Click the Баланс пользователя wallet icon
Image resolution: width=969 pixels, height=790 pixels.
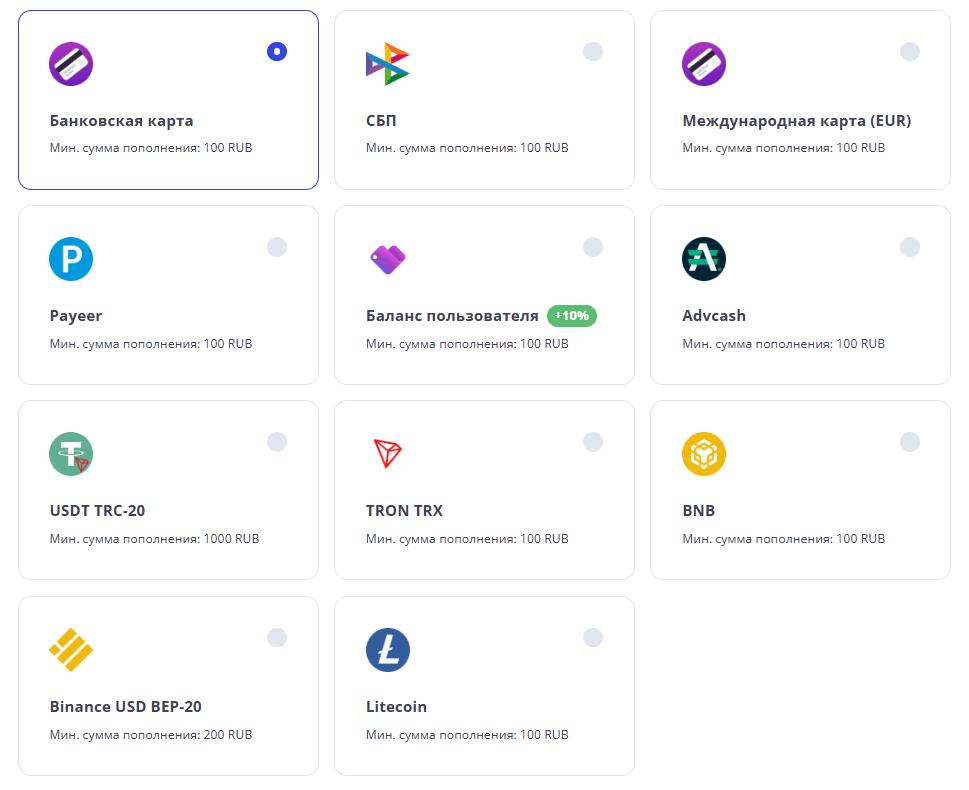pos(387,260)
